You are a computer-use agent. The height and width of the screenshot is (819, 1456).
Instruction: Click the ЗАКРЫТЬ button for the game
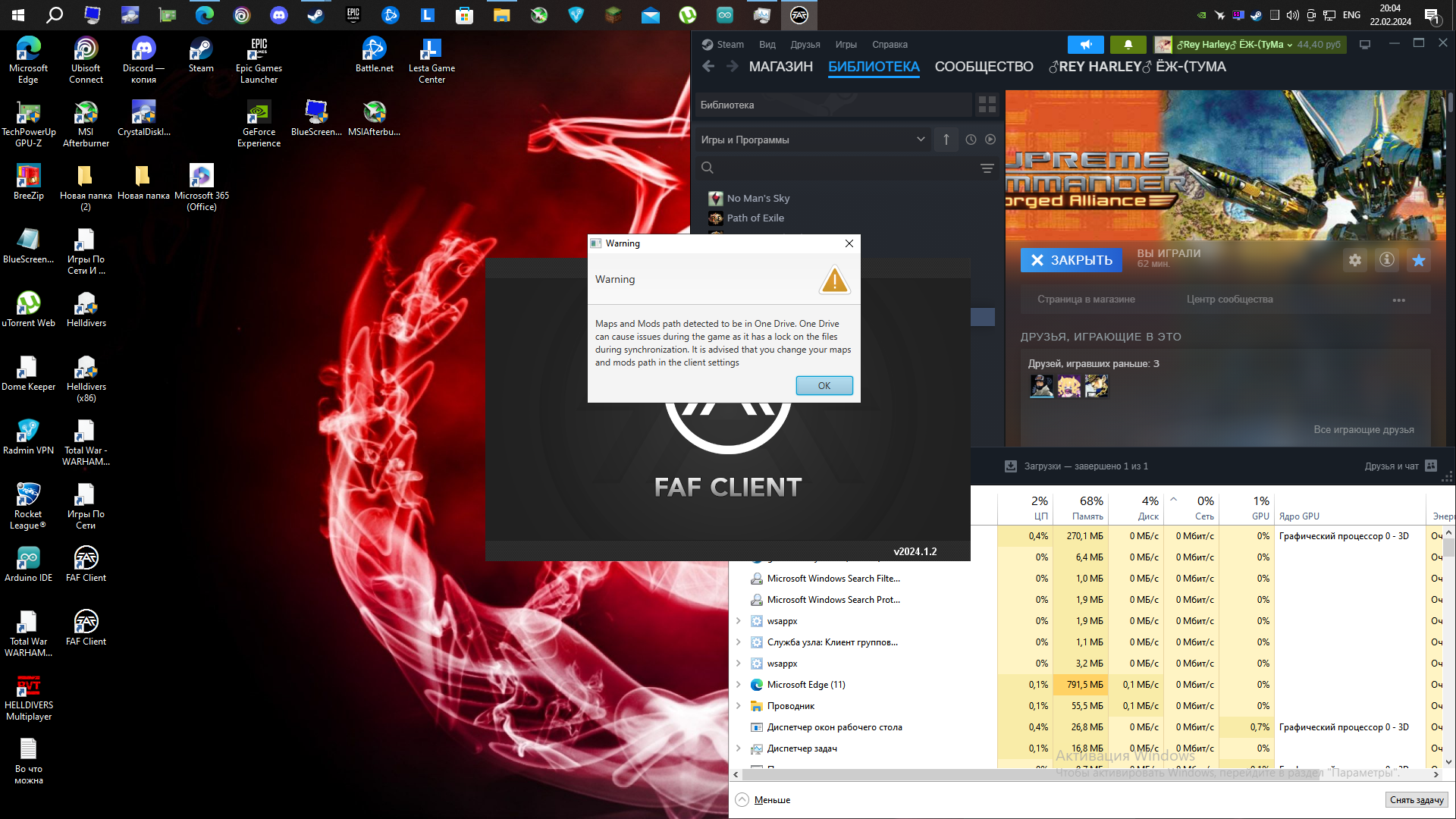1072,260
